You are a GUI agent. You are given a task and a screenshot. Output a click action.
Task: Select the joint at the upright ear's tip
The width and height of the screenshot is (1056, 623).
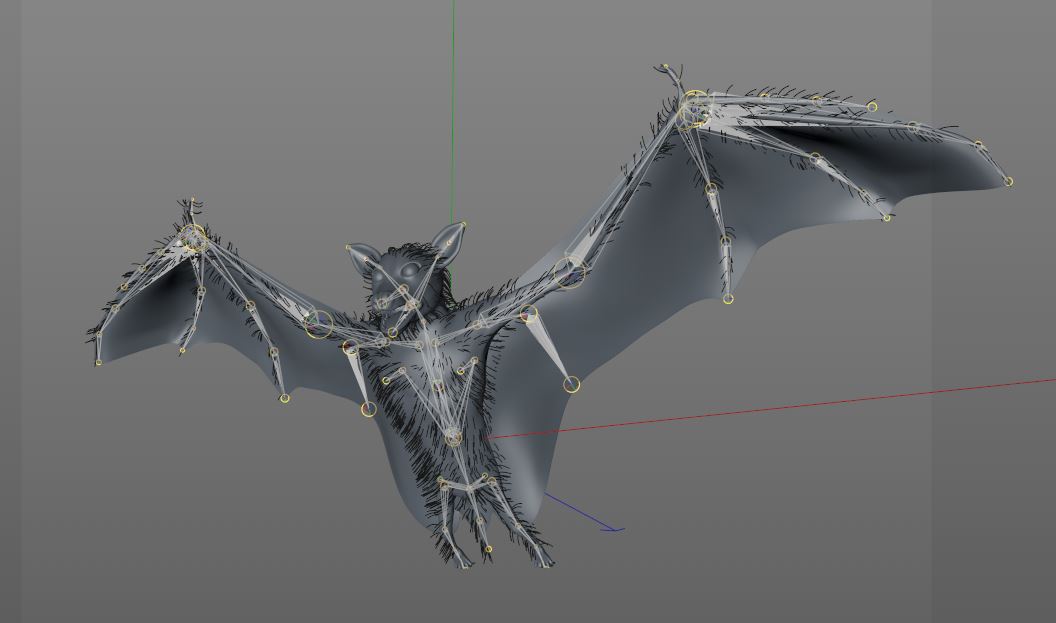point(464,224)
